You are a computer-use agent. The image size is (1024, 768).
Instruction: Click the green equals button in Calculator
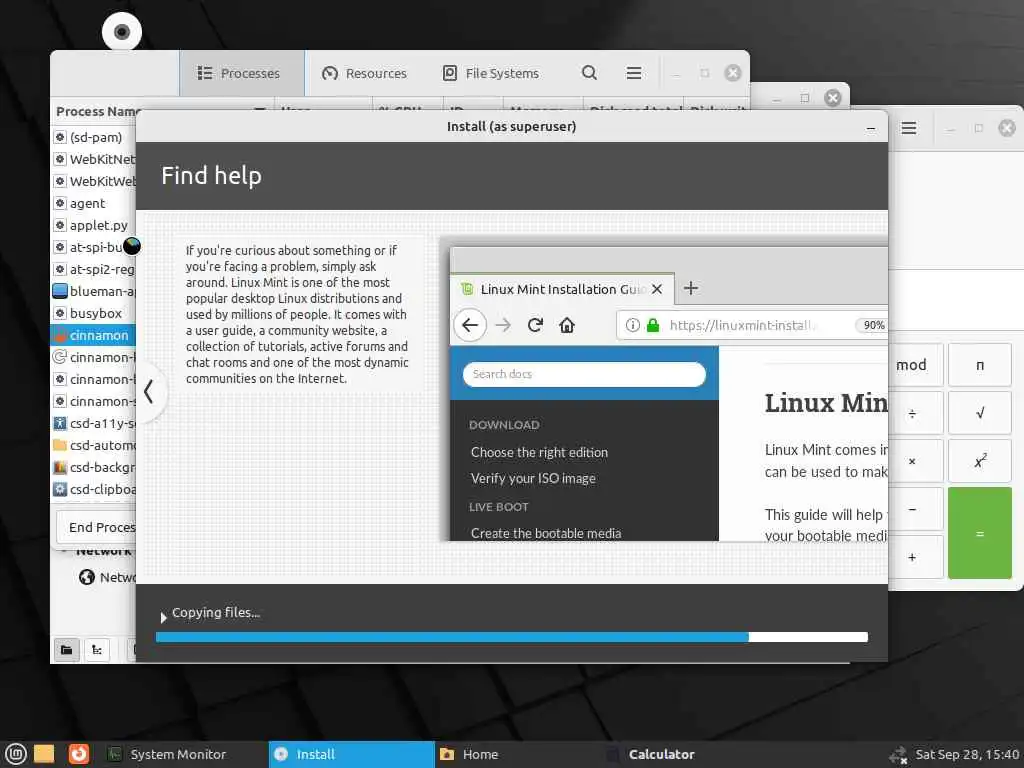pos(980,533)
